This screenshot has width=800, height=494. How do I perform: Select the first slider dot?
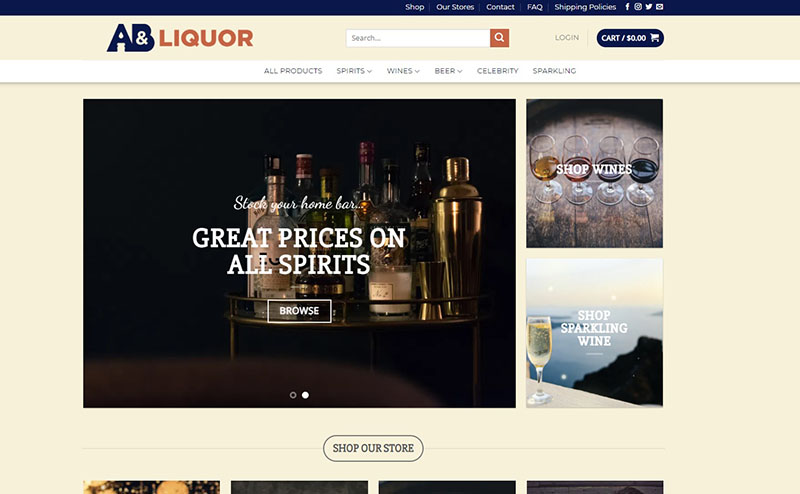coord(293,395)
